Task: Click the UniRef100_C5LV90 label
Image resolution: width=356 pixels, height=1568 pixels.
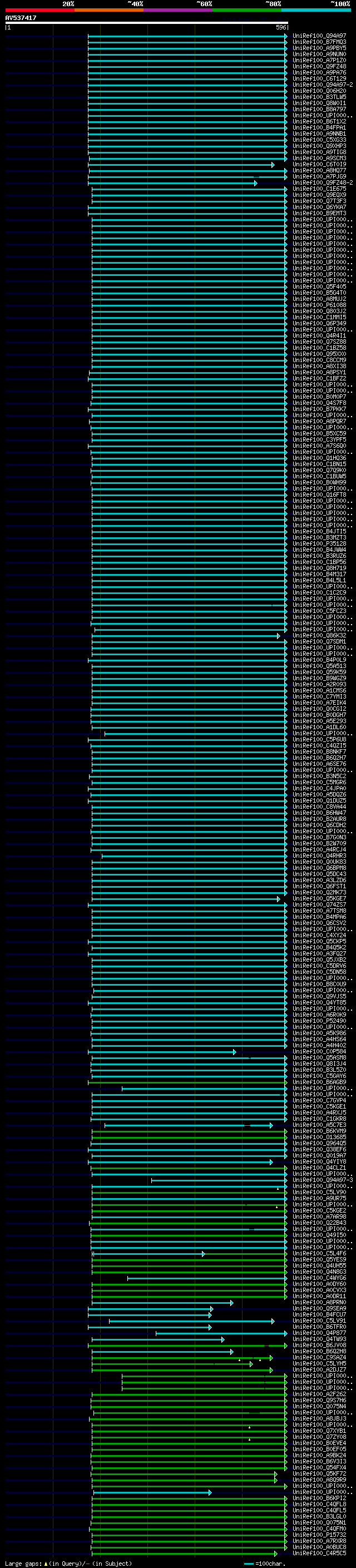Action: pos(319,1192)
